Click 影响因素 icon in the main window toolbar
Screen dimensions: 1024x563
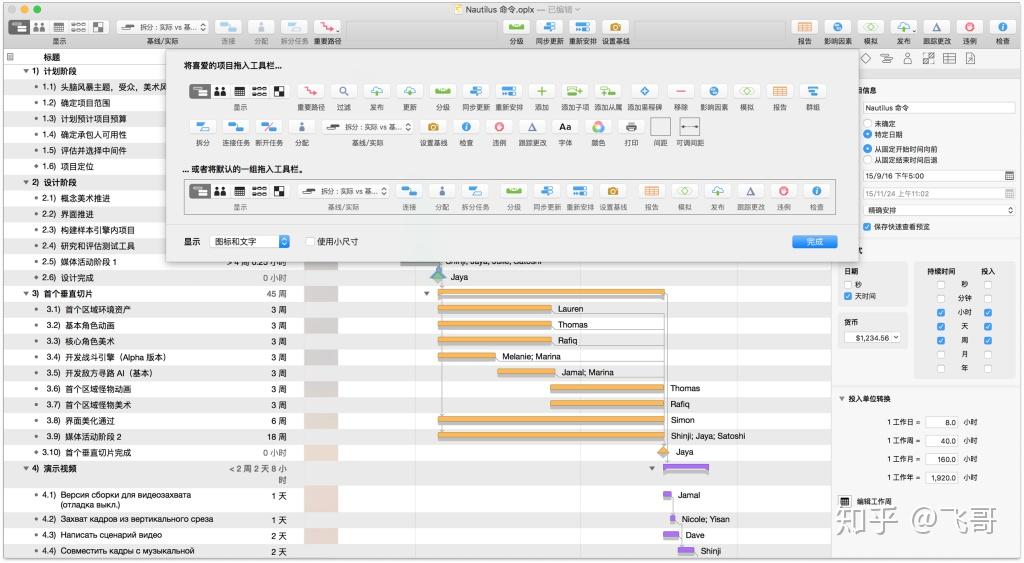pyautogui.click(x=837, y=27)
